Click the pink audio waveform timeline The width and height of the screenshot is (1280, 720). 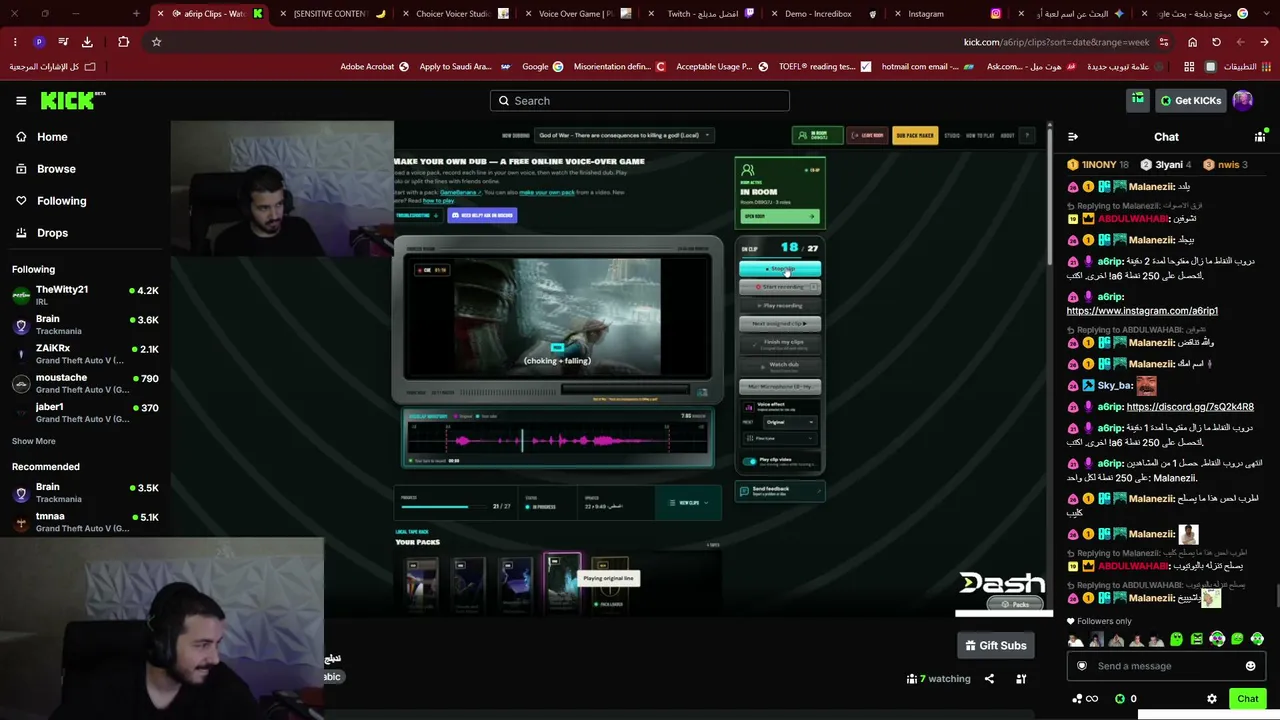point(558,440)
